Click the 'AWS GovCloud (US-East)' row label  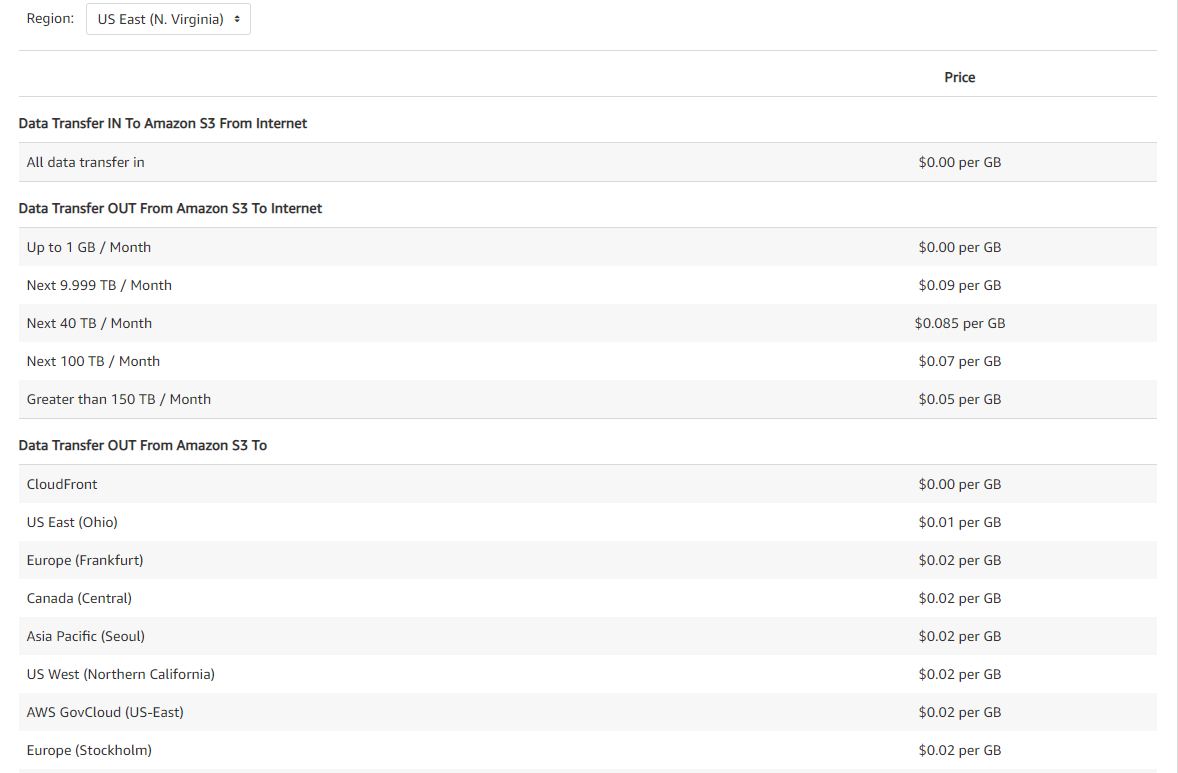click(105, 712)
